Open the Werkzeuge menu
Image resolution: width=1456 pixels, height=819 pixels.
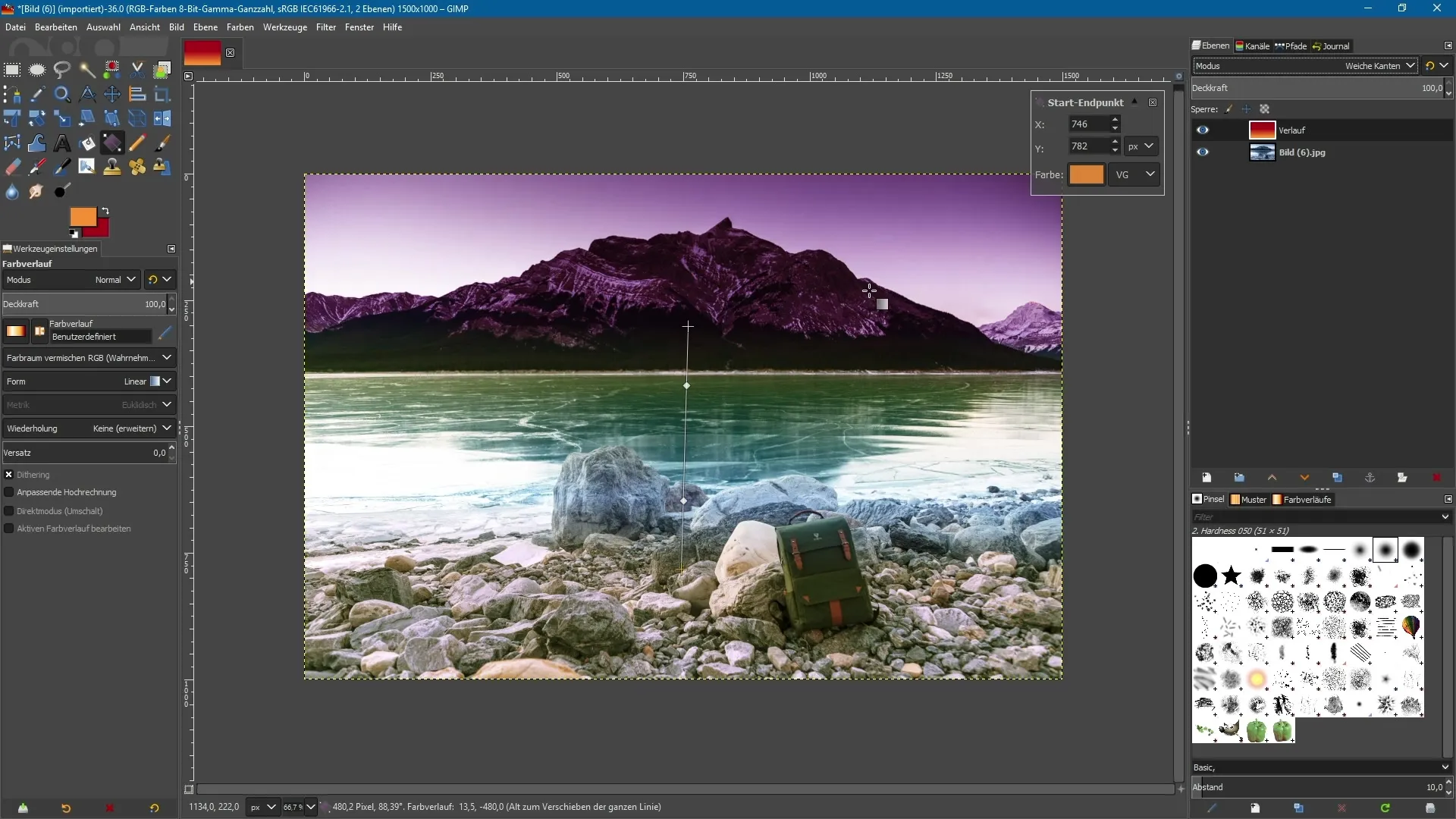[285, 27]
